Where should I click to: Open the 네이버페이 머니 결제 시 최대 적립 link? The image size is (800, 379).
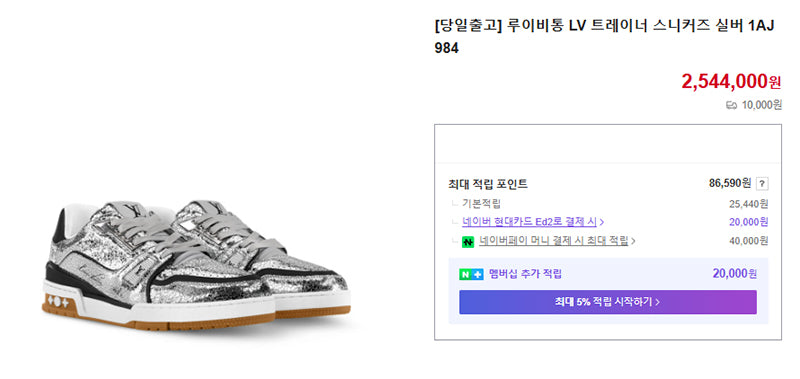pyautogui.click(x=554, y=241)
